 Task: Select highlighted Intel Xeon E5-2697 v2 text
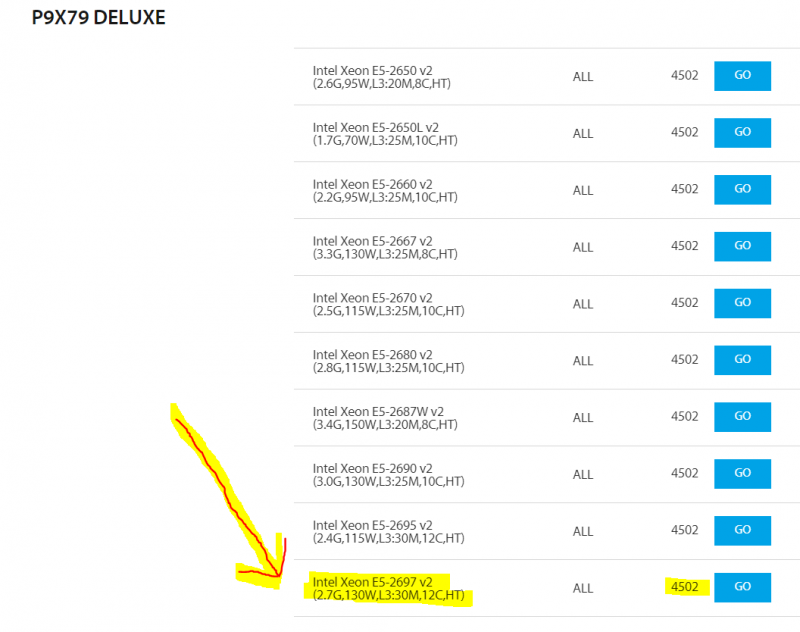372,582
